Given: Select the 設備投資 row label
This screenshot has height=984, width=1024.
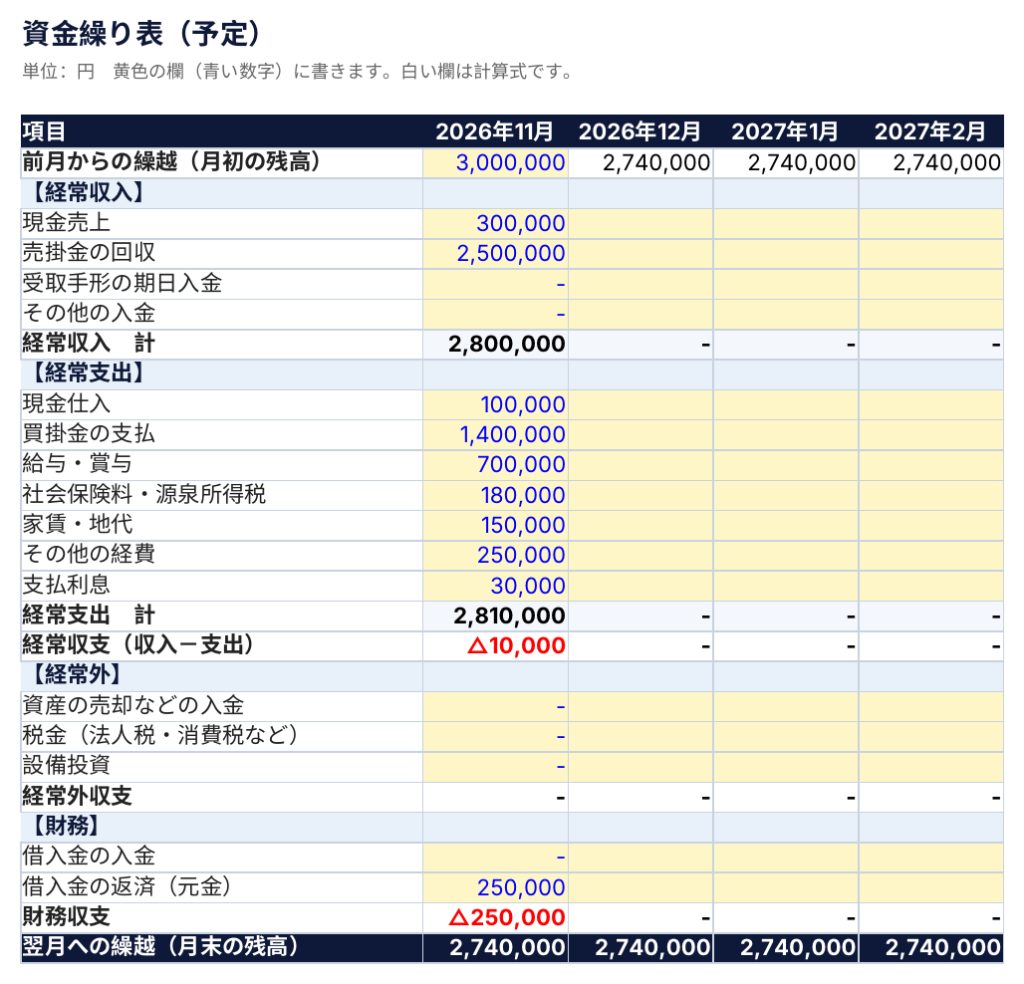Looking at the screenshot, I should coord(66,767).
